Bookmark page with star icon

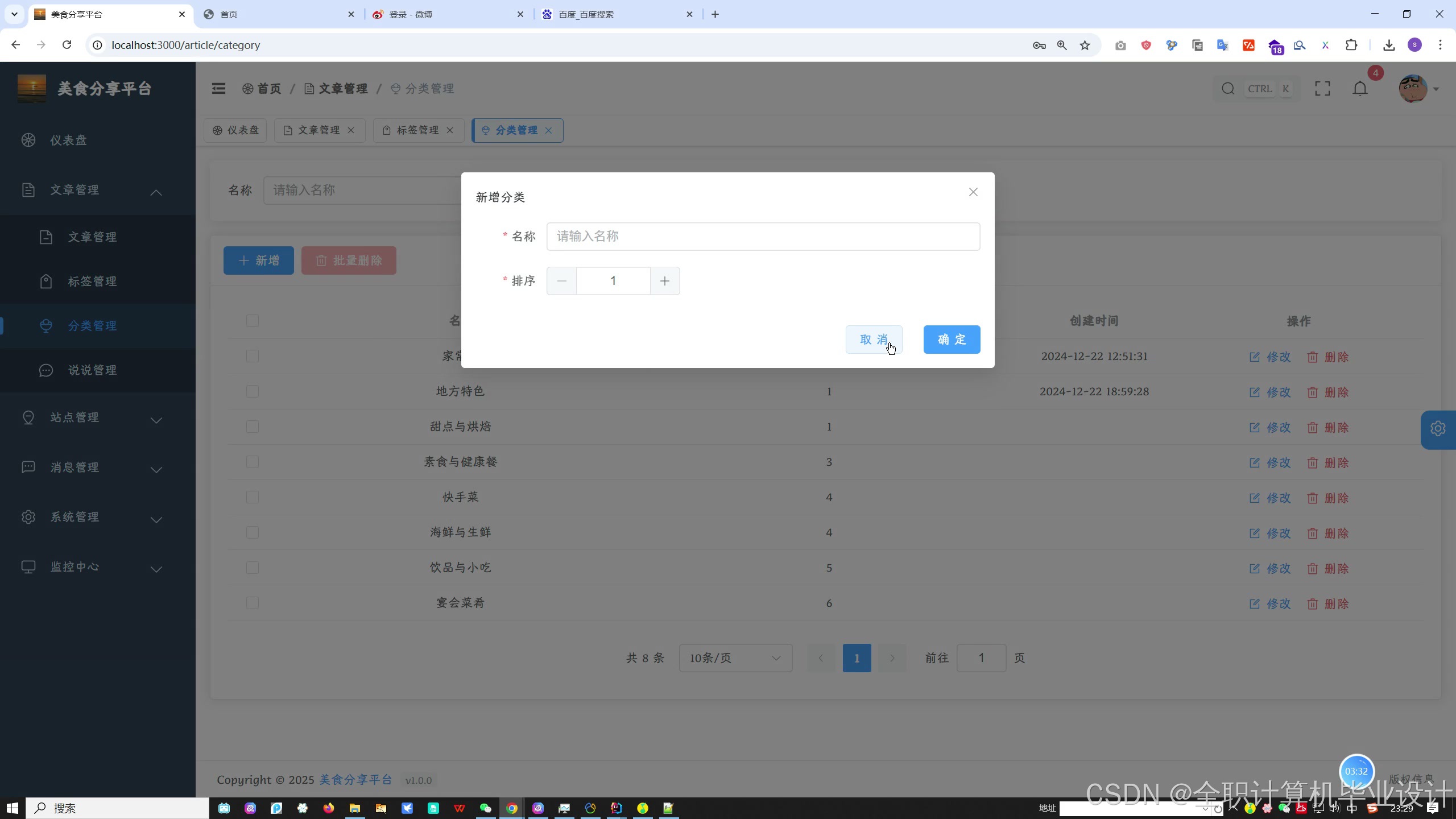point(1085,45)
